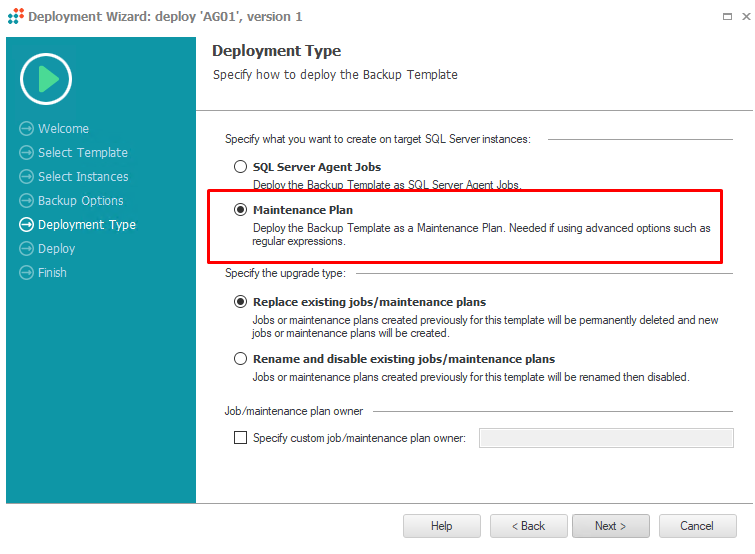Click the arrow icon beside Deployment Type
755x554 pixels.
[26, 225]
